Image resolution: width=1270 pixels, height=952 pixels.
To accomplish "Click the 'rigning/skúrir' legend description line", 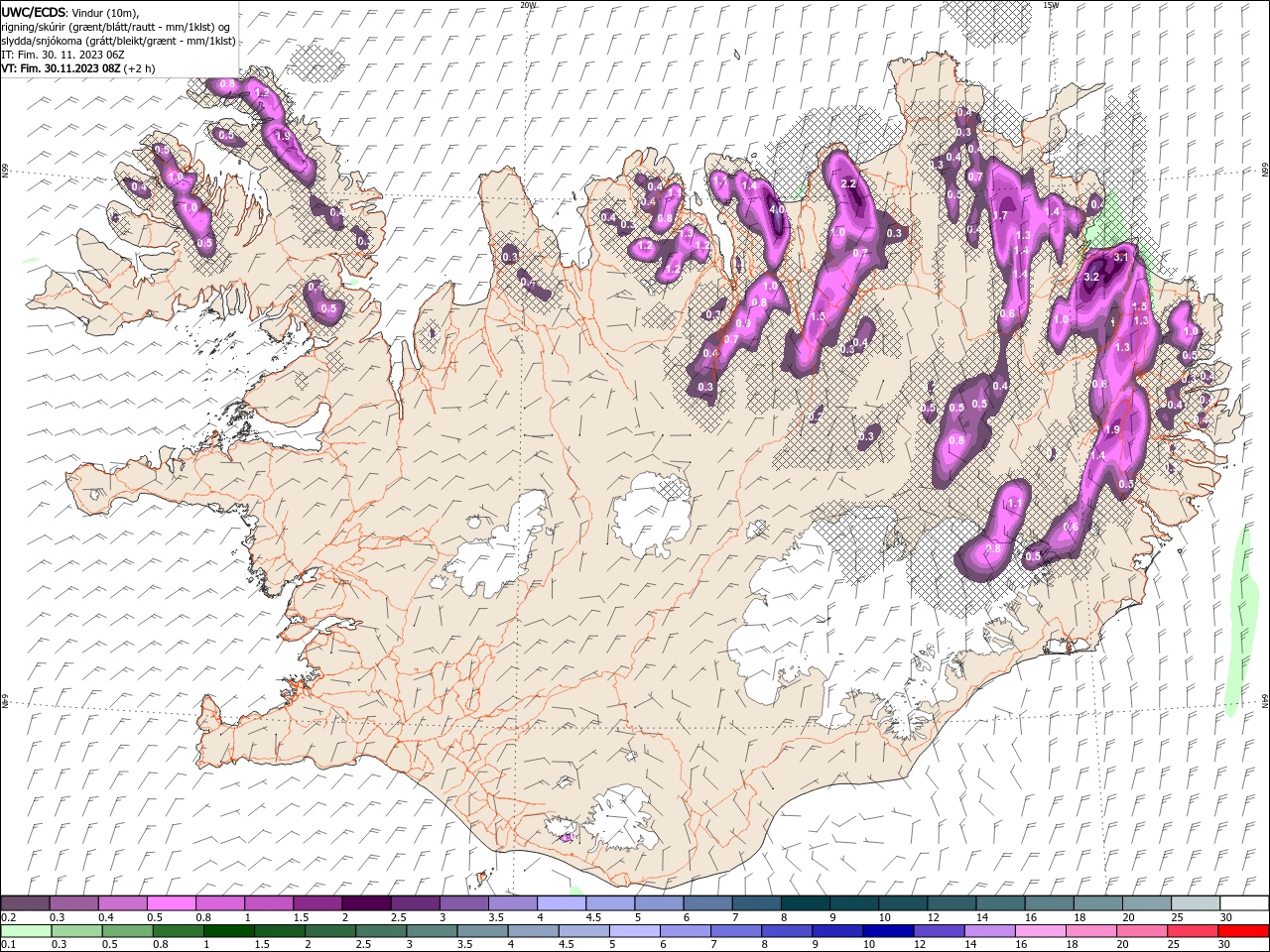I will point(116,27).
